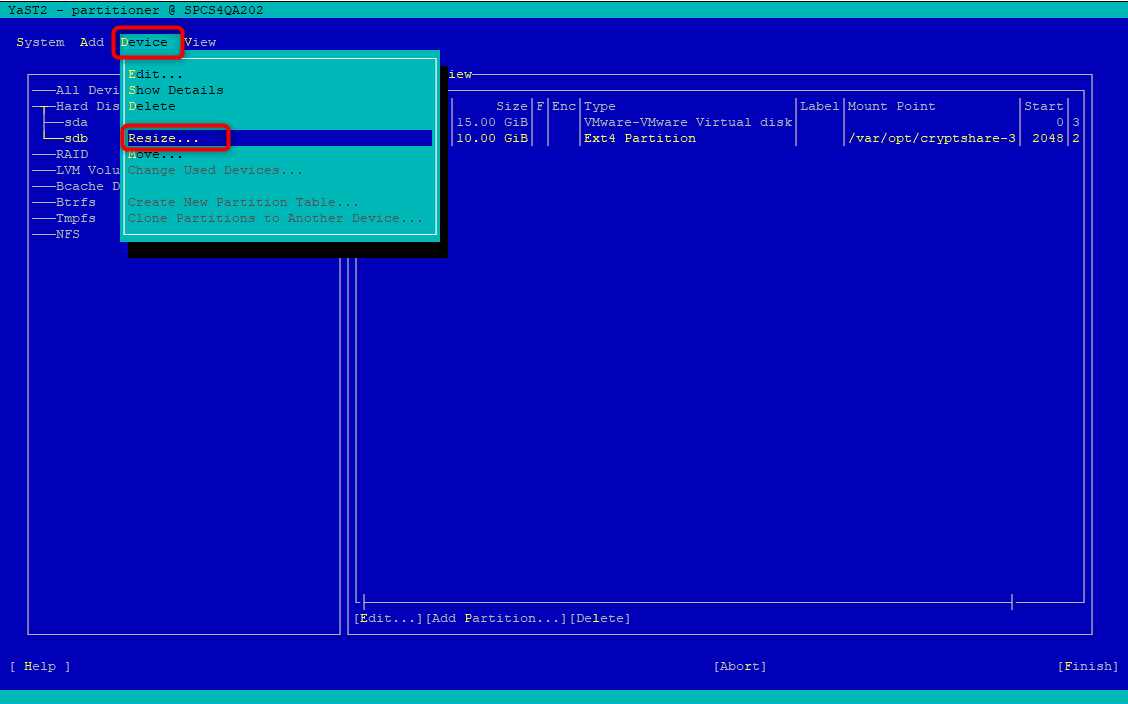Click the [Delete] button below table
The height and width of the screenshot is (704, 1128).
[x=600, y=618]
